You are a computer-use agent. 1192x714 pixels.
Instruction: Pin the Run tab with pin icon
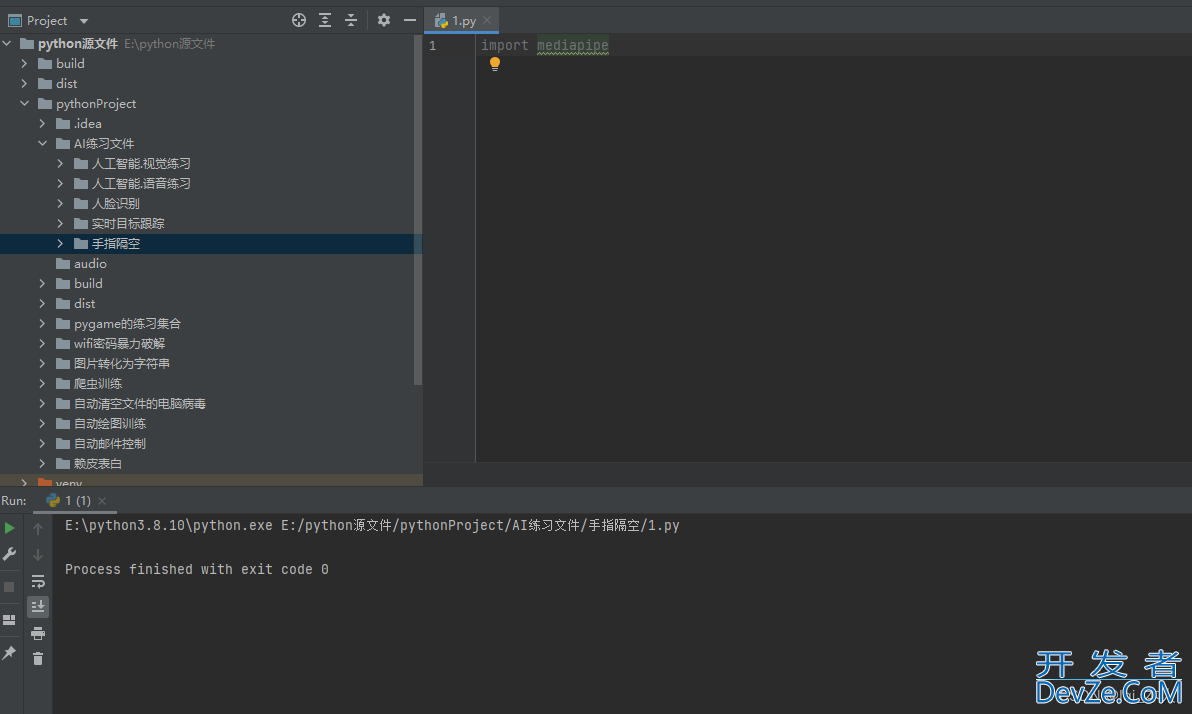click(x=9, y=652)
